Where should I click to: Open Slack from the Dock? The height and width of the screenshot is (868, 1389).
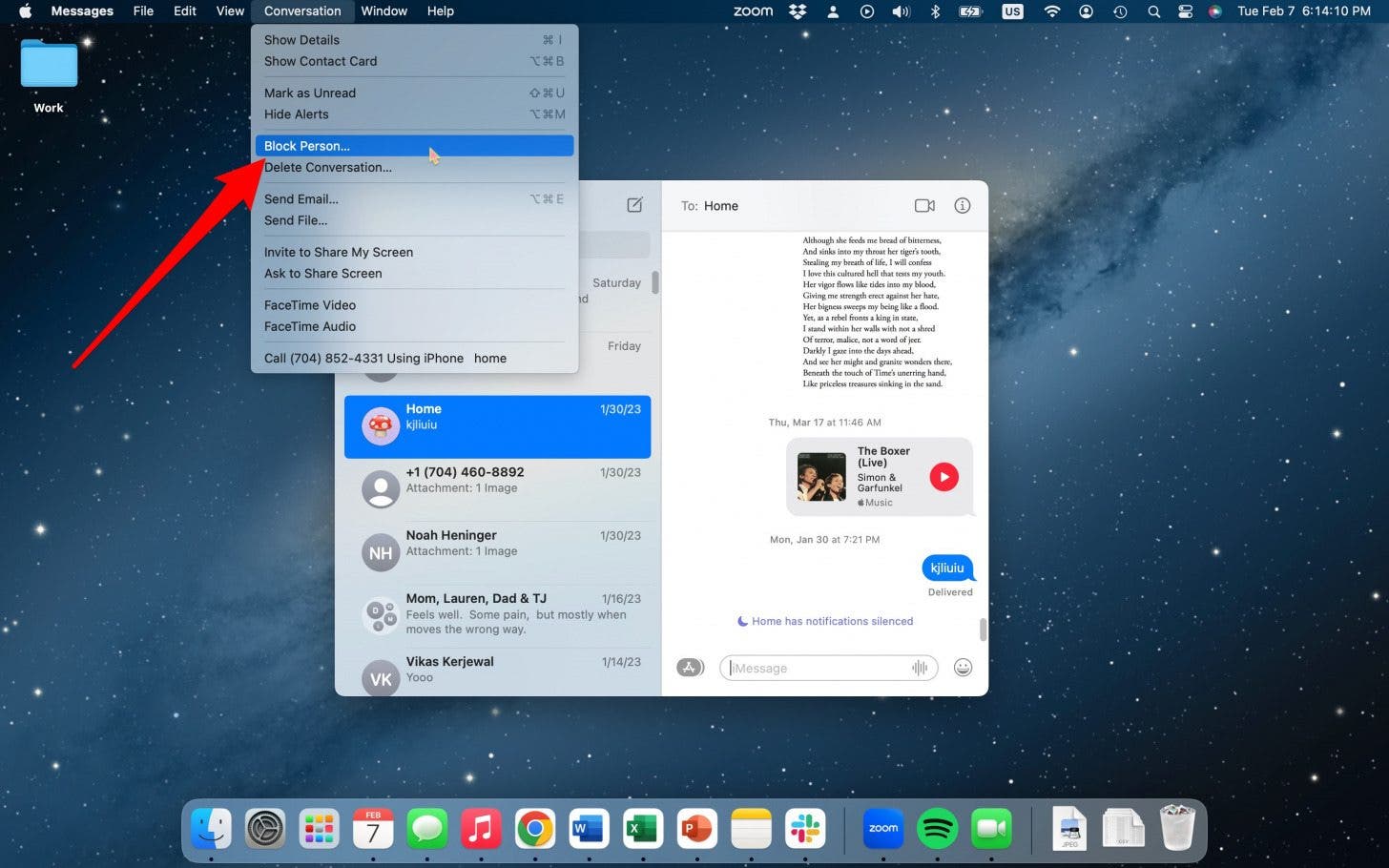(x=804, y=829)
